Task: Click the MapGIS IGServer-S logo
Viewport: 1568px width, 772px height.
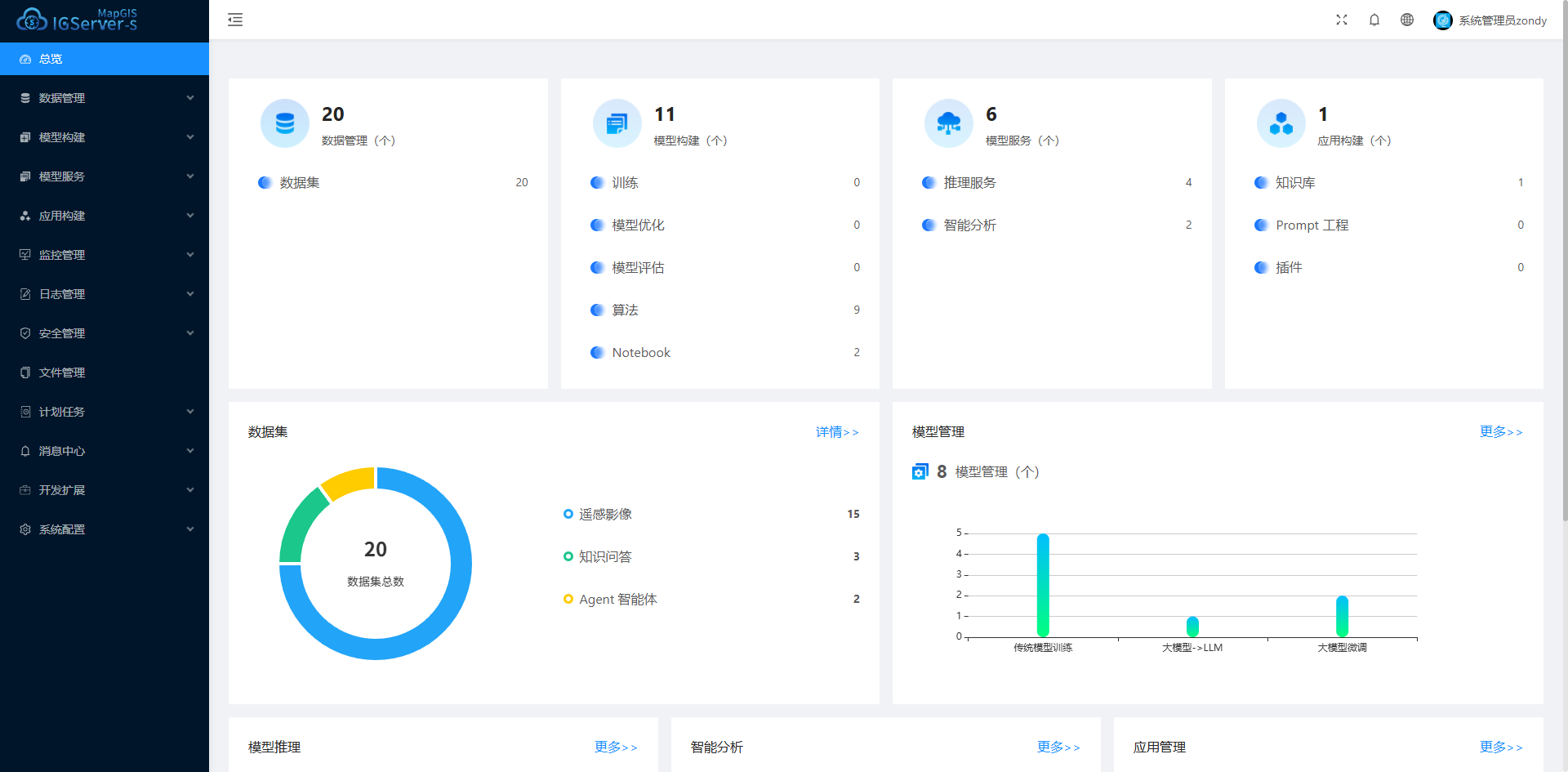Action: [x=78, y=20]
